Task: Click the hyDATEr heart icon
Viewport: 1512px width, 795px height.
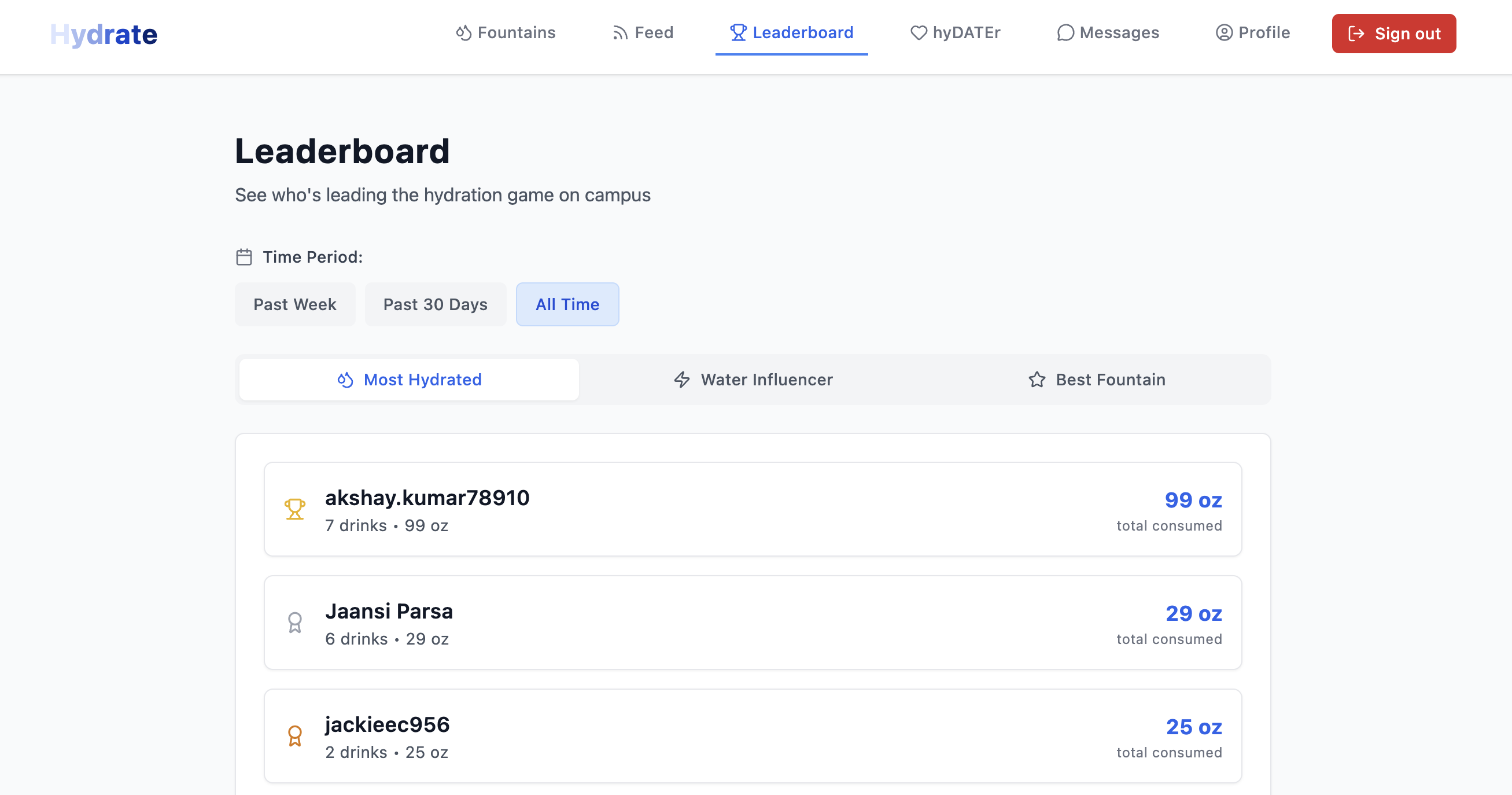Action: point(918,33)
